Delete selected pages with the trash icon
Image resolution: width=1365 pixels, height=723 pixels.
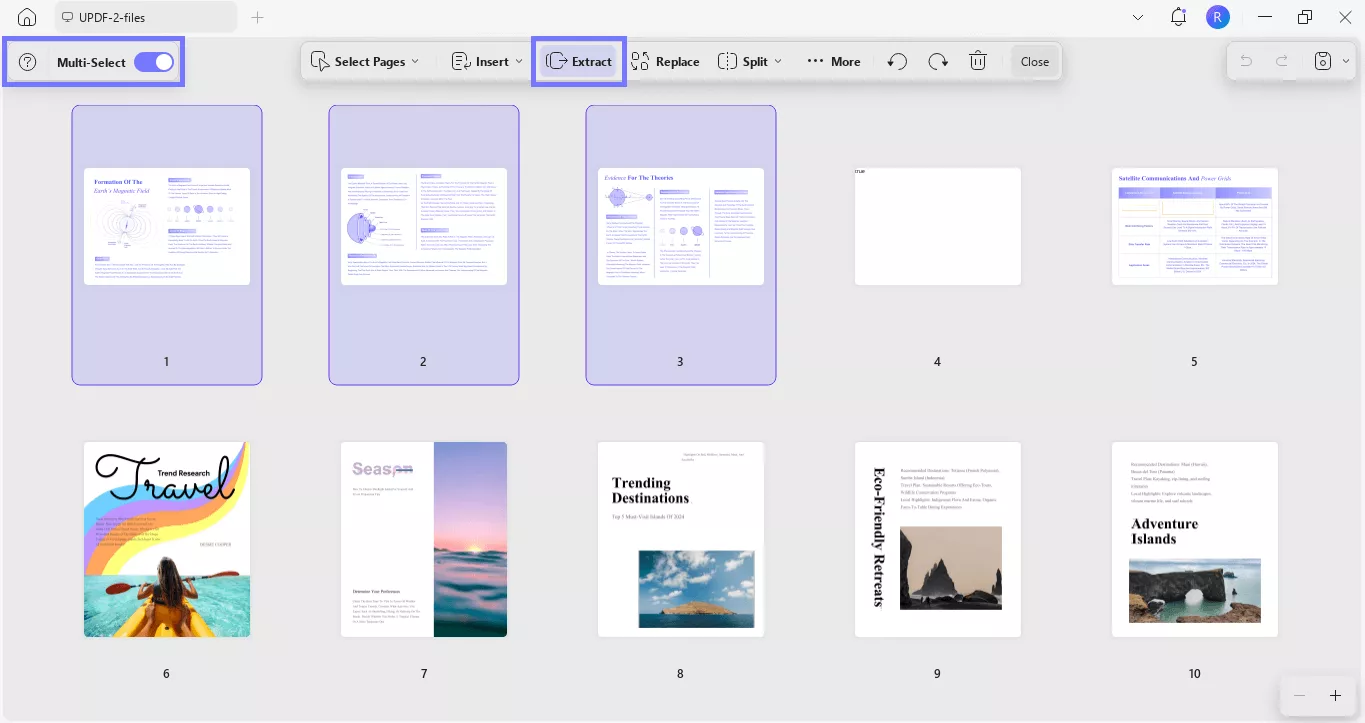977,61
